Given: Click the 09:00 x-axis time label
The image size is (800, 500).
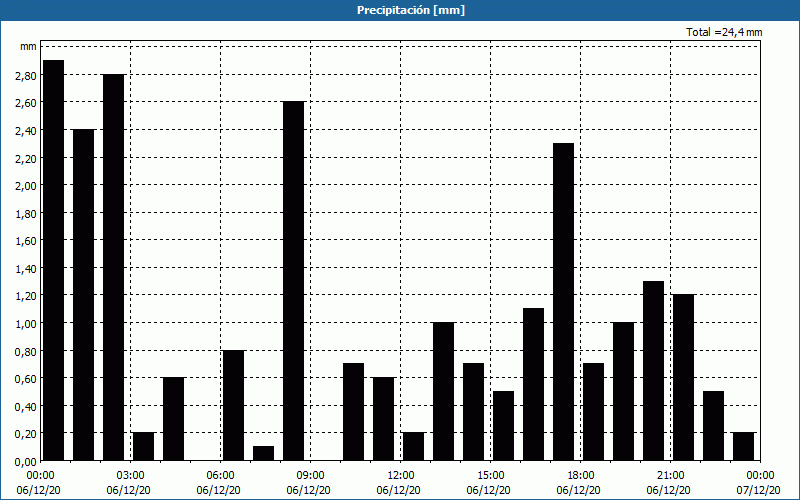Looking at the screenshot, I should pos(310,476).
